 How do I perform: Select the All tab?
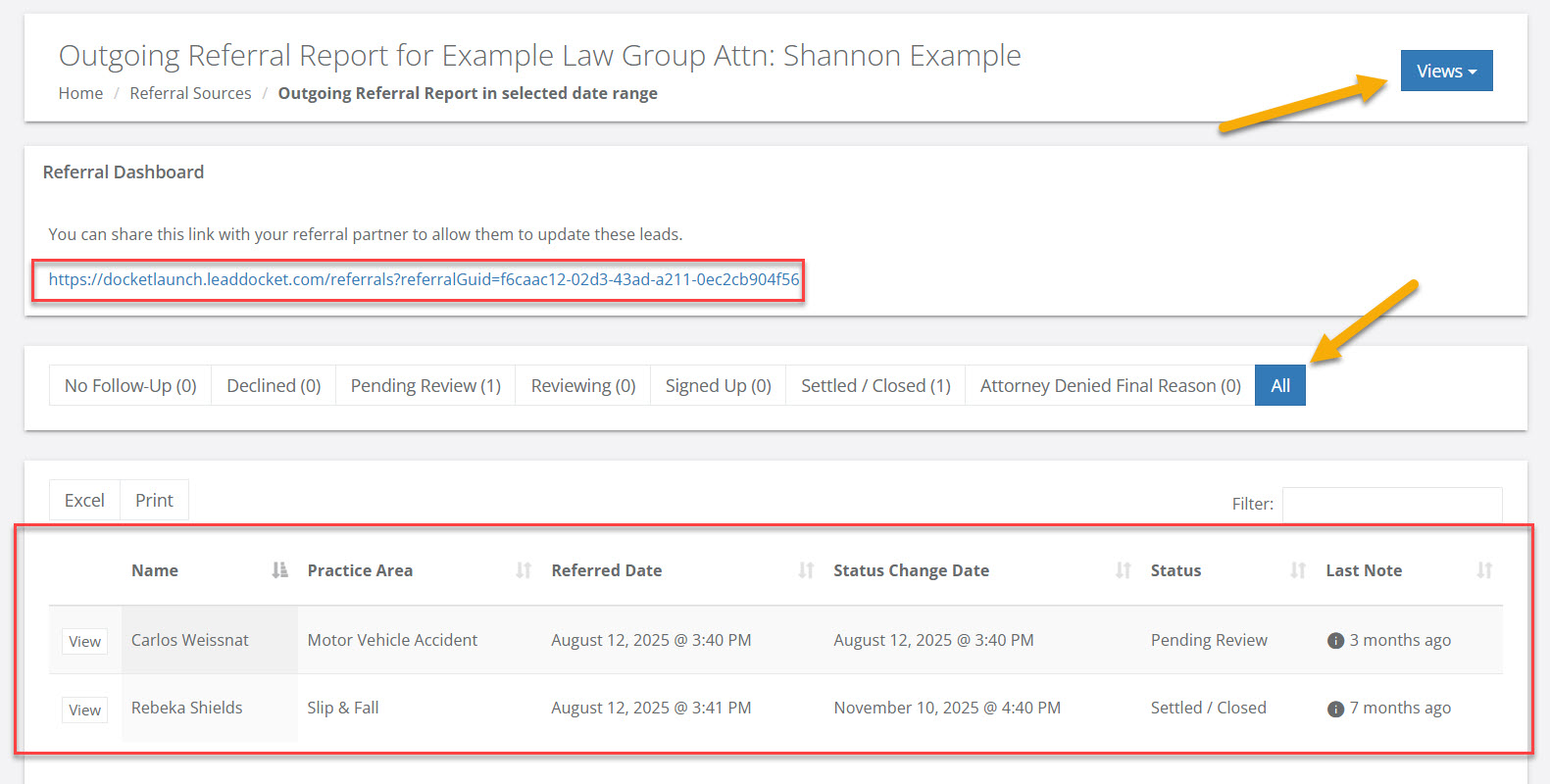tap(1280, 386)
